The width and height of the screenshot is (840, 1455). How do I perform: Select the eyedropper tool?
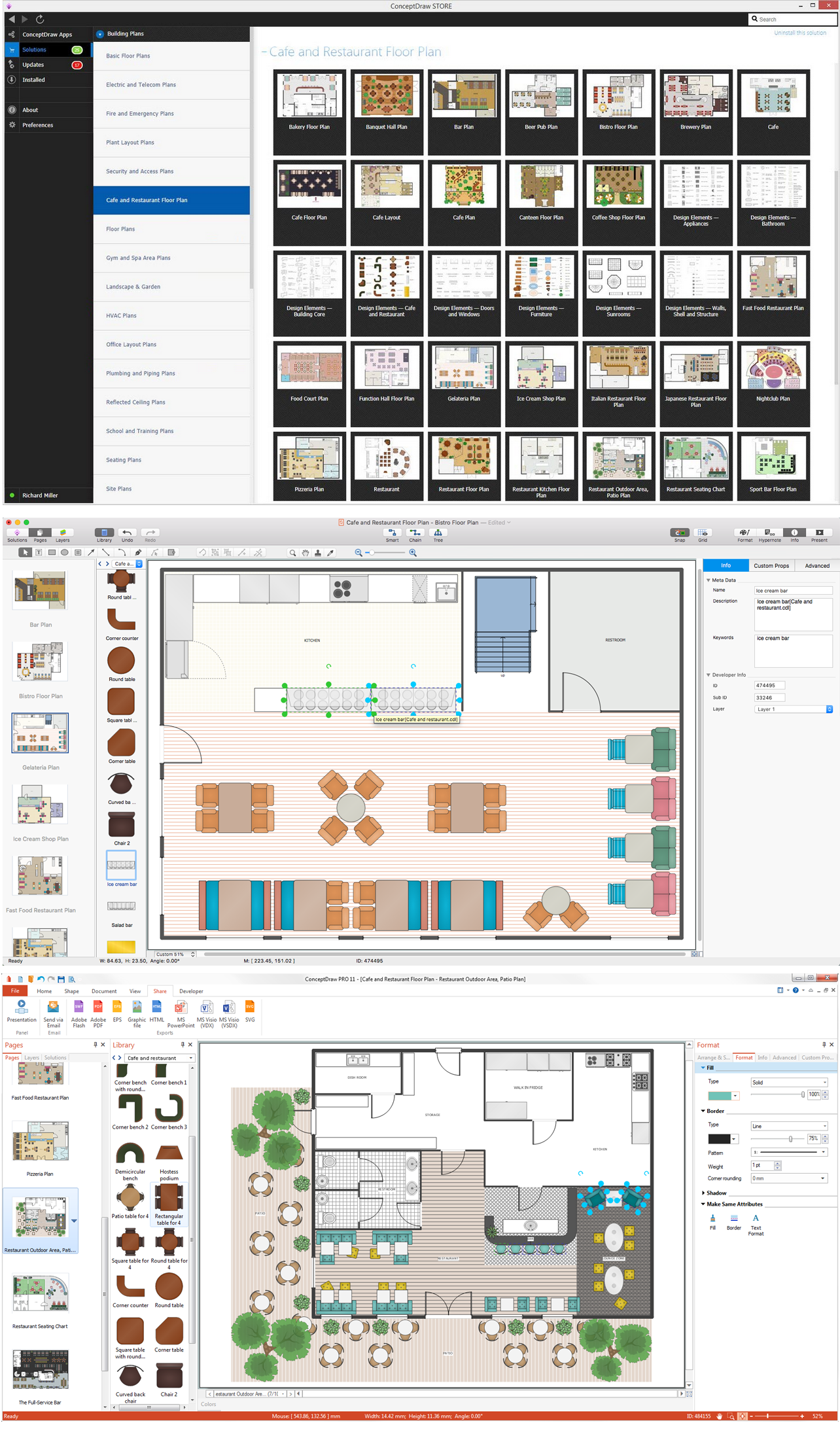coord(330,553)
